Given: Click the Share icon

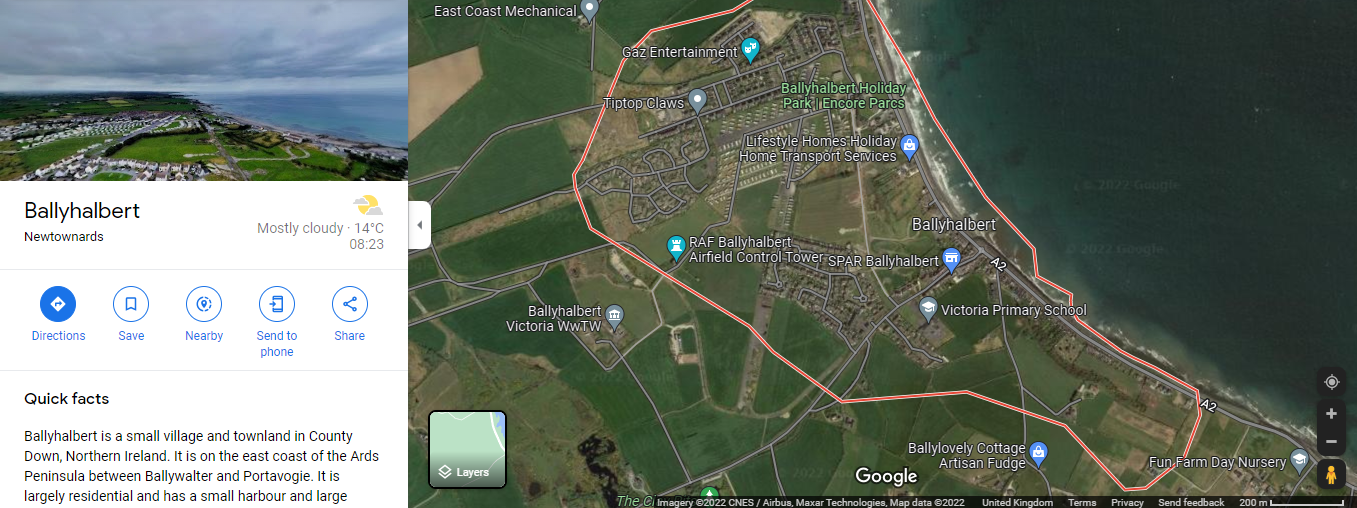Looking at the screenshot, I should click(x=350, y=304).
